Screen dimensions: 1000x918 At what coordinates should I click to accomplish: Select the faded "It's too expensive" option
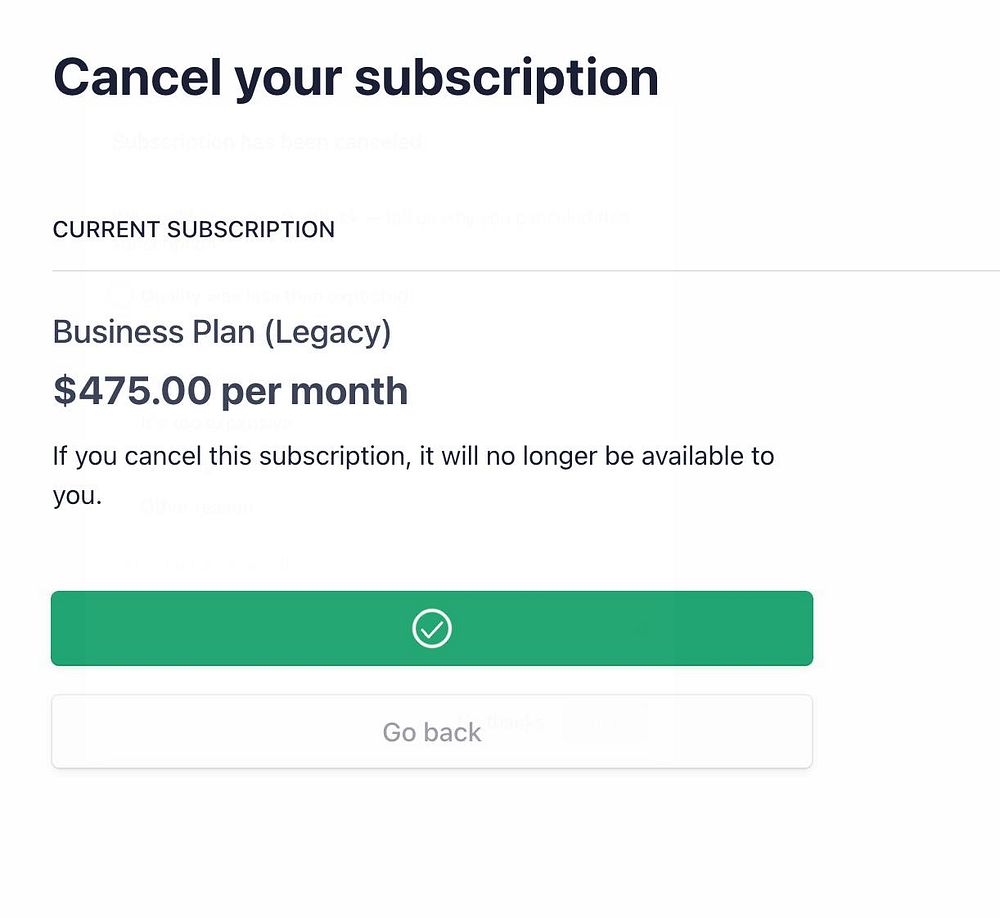click(x=217, y=422)
